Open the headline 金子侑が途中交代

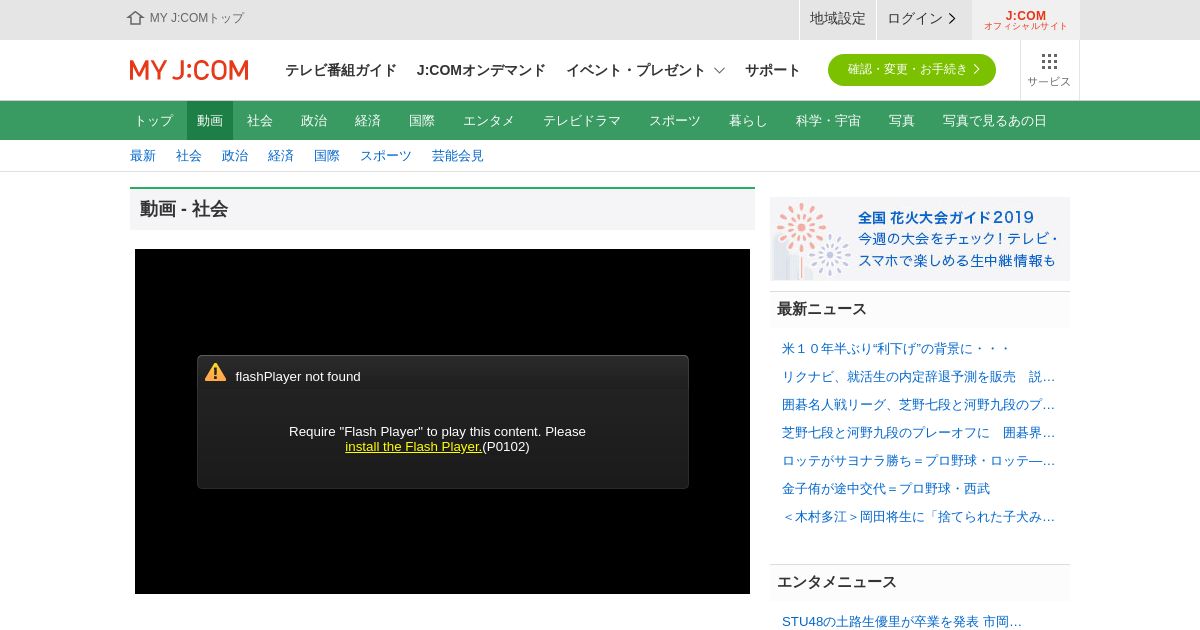[x=886, y=489]
